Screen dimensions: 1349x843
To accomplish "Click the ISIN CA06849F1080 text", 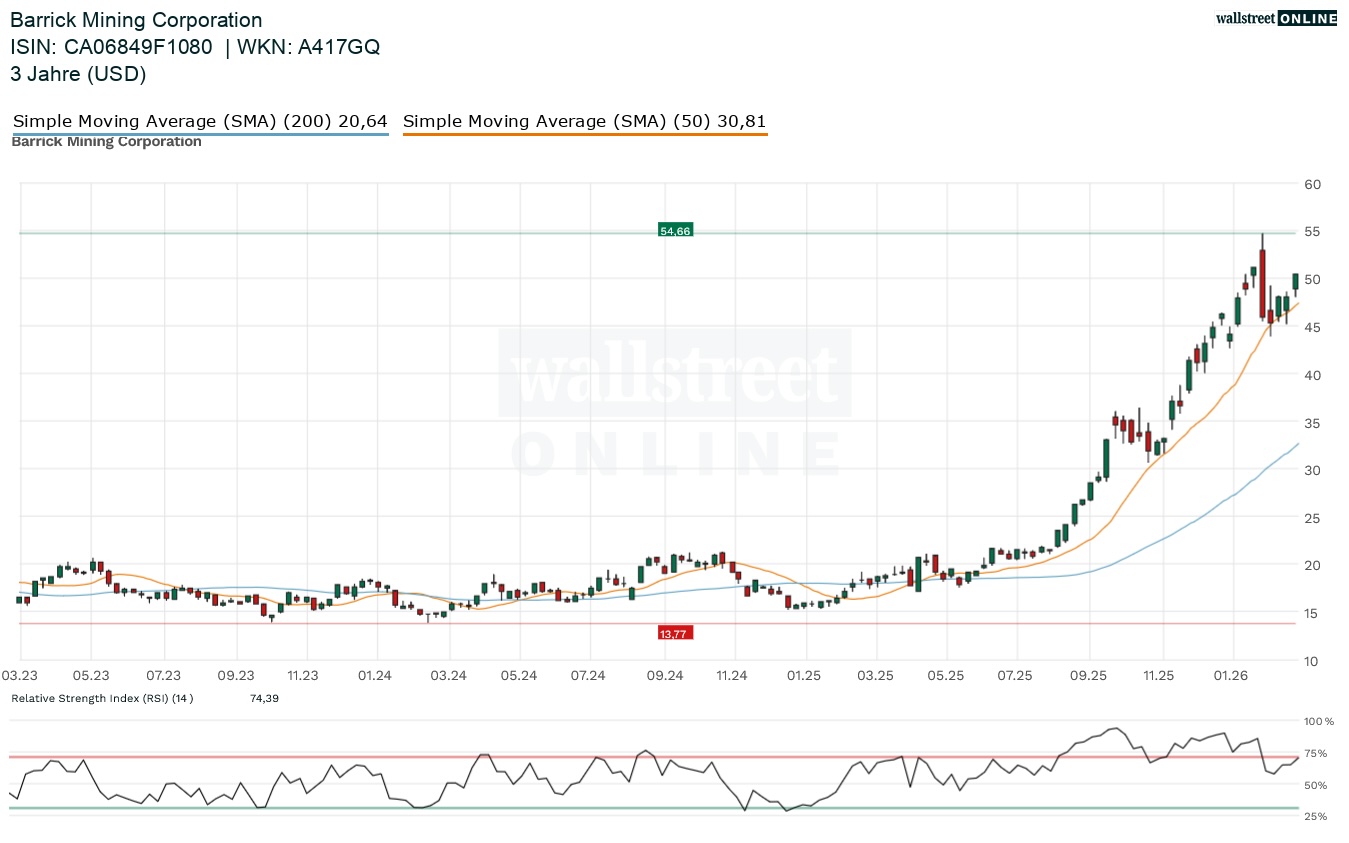I will coord(111,47).
